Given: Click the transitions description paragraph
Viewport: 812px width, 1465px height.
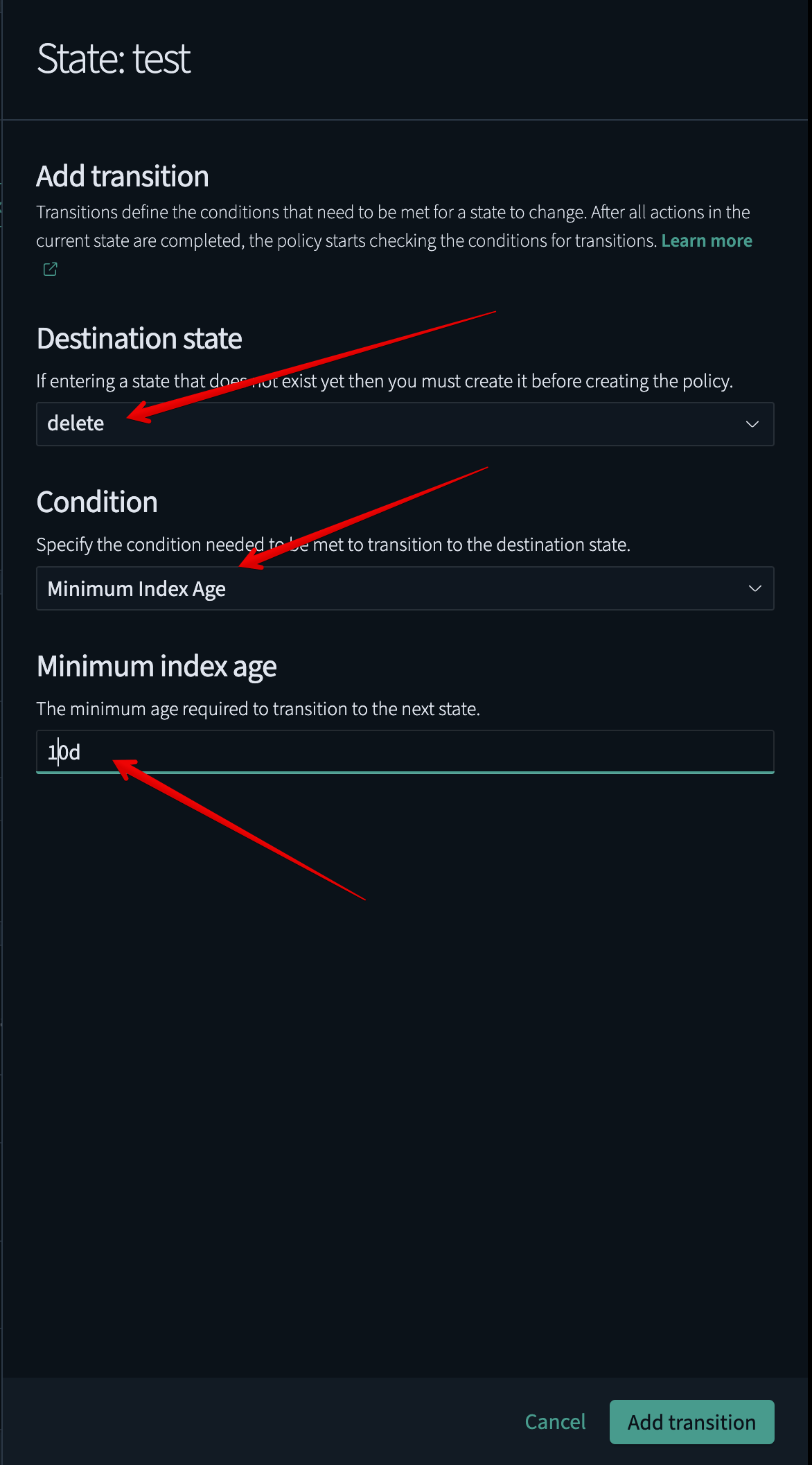Looking at the screenshot, I should click(x=346, y=226).
